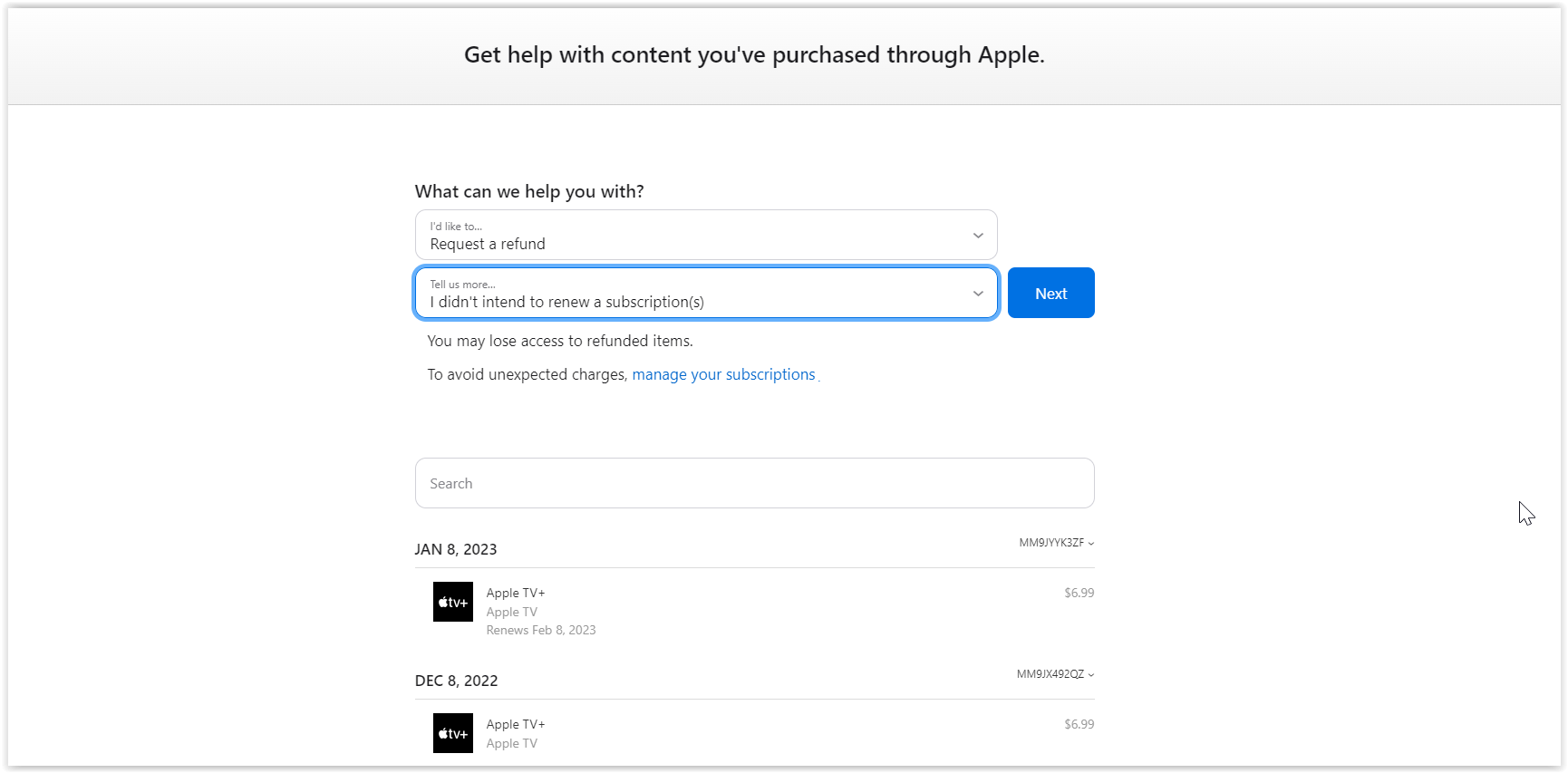Click the chevron on the 'I'd like to' dropdown

978,235
